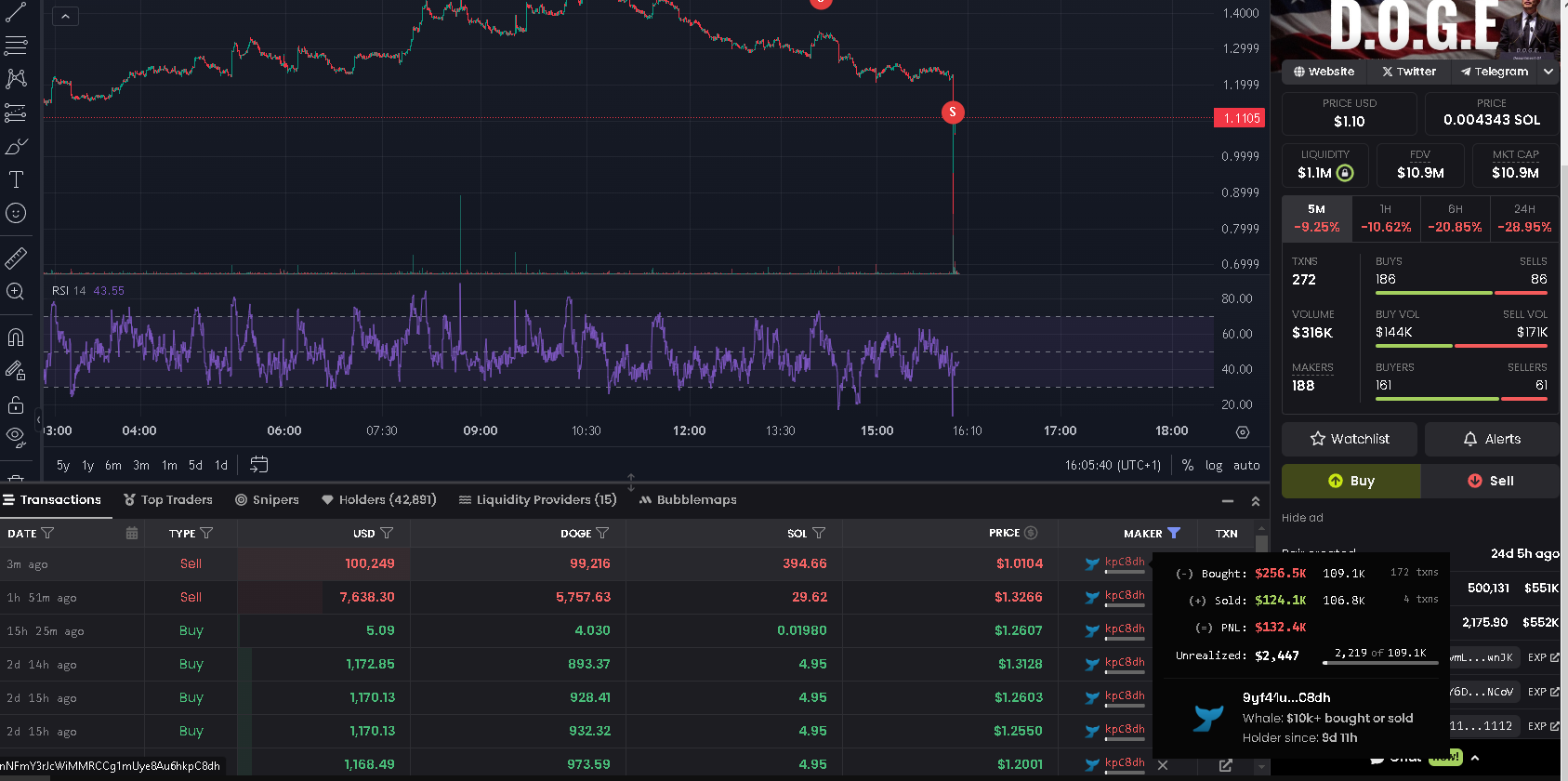Toggle PRICE column currency dollar icon
This screenshot has height=781, width=1568.
[1031, 533]
